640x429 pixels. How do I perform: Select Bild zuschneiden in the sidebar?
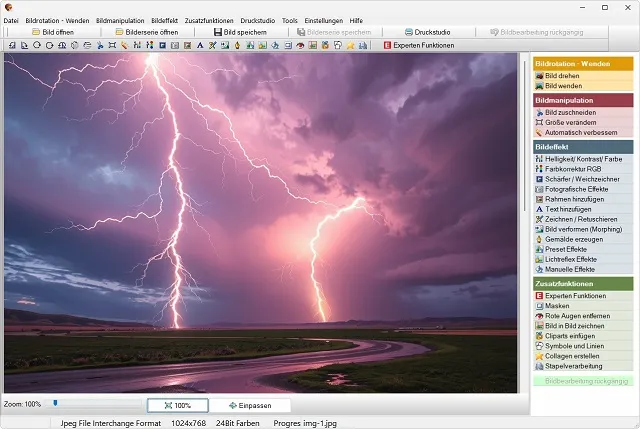point(570,112)
